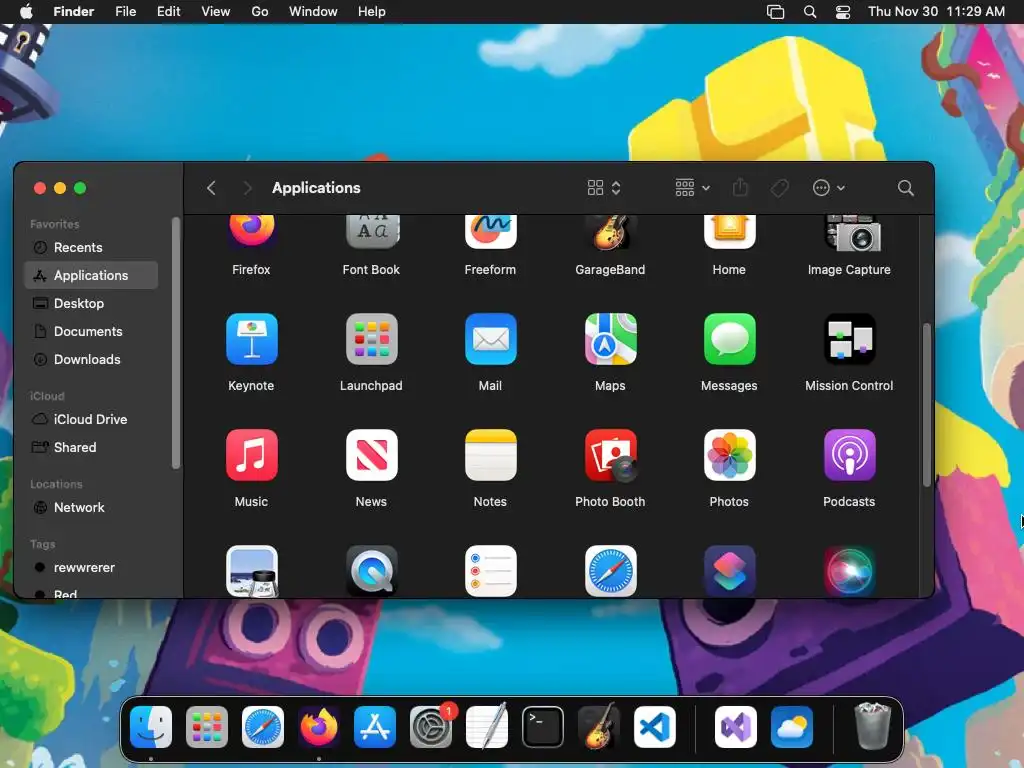Open Network in the sidebar
Viewport: 1024px width, 768px height.
[91, 508]
